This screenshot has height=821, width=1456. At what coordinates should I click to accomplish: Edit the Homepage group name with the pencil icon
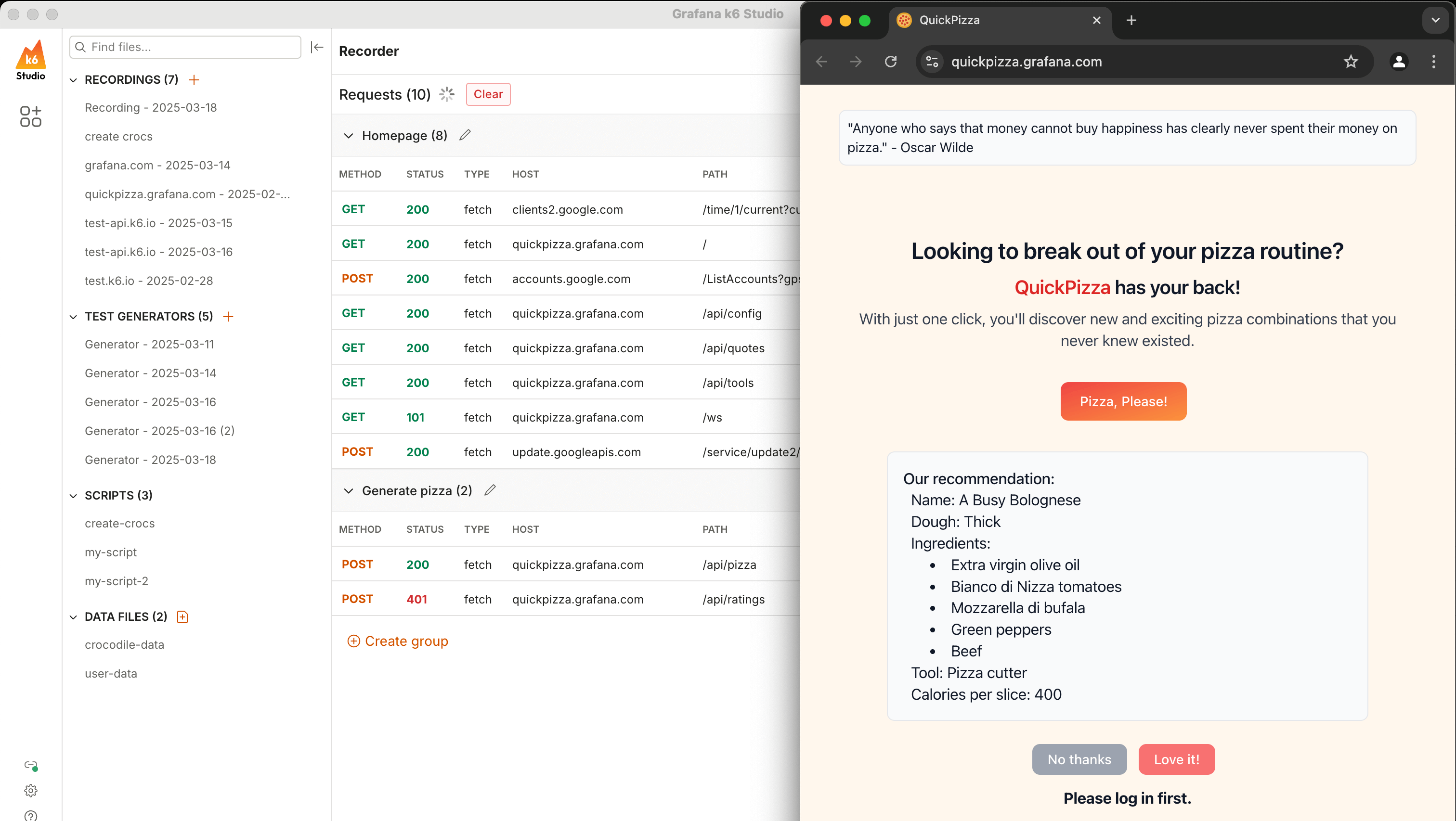pyautogui.click(x=465, y=135)
